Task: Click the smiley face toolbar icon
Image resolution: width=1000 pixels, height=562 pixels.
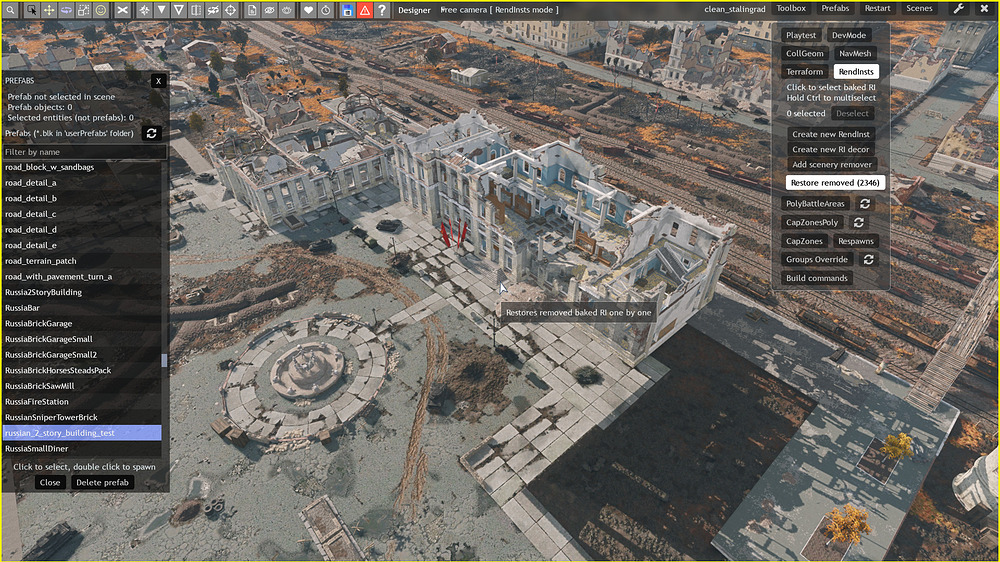Action: coord(101,9)
